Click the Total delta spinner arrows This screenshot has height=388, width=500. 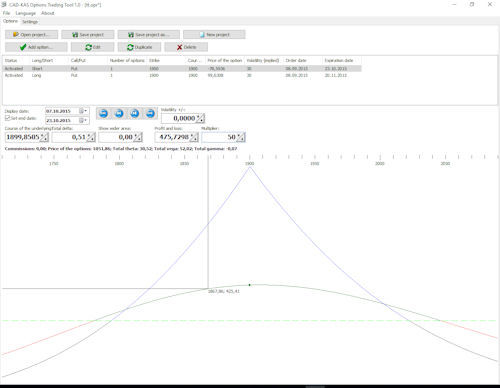click(x=91, y=137)
